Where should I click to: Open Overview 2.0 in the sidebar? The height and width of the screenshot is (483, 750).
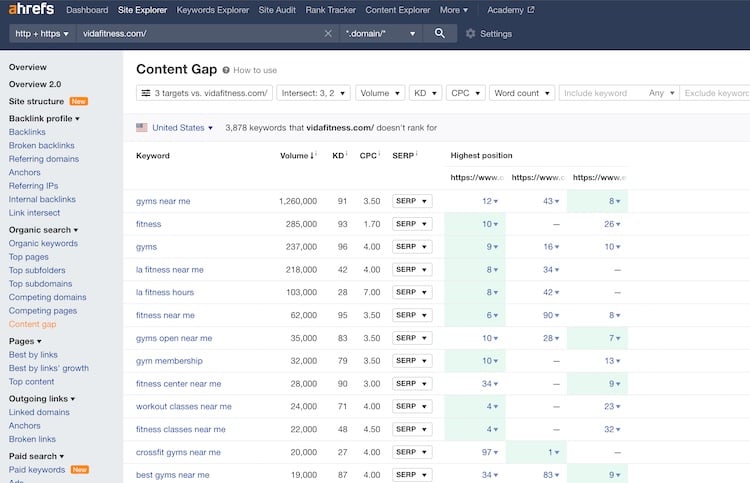tap(35, 84)
